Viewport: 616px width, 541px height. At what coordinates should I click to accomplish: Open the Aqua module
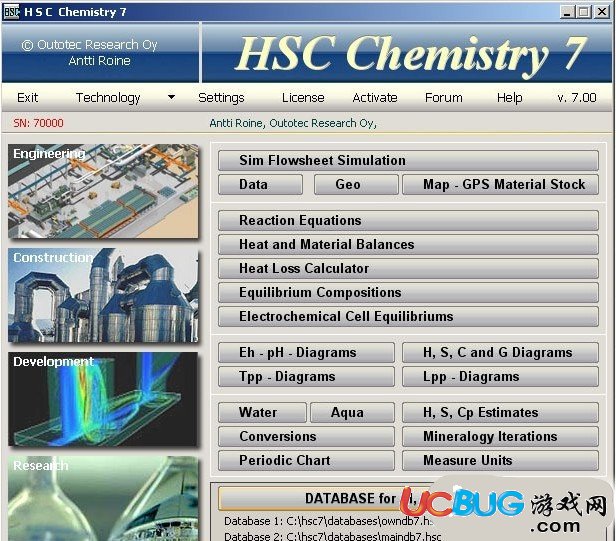tap(352, 413)
